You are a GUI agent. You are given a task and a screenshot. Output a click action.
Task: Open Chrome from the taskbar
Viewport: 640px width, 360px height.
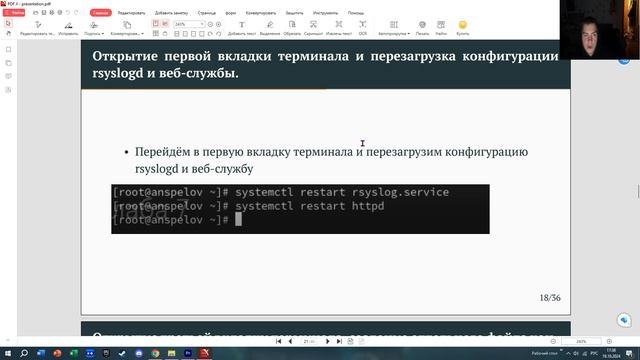point(155,353)
